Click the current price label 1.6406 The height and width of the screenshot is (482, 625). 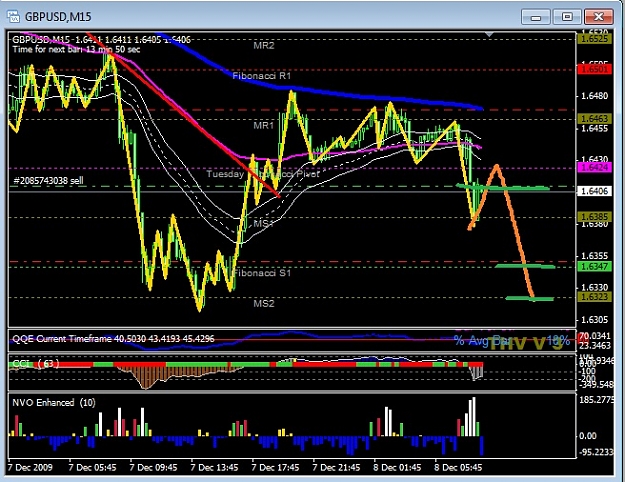pos(594,191)
